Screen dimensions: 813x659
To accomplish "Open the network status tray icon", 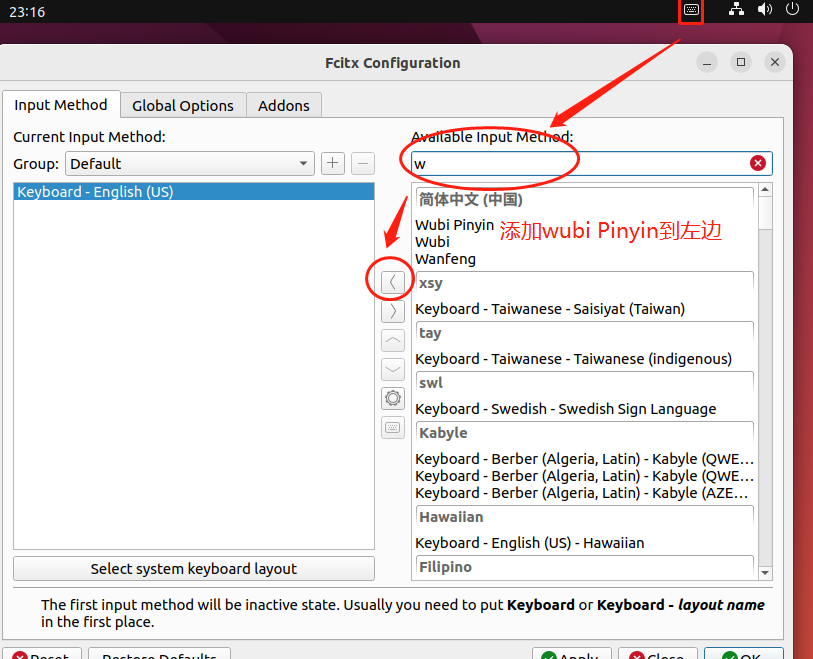I will pos(736,9).
